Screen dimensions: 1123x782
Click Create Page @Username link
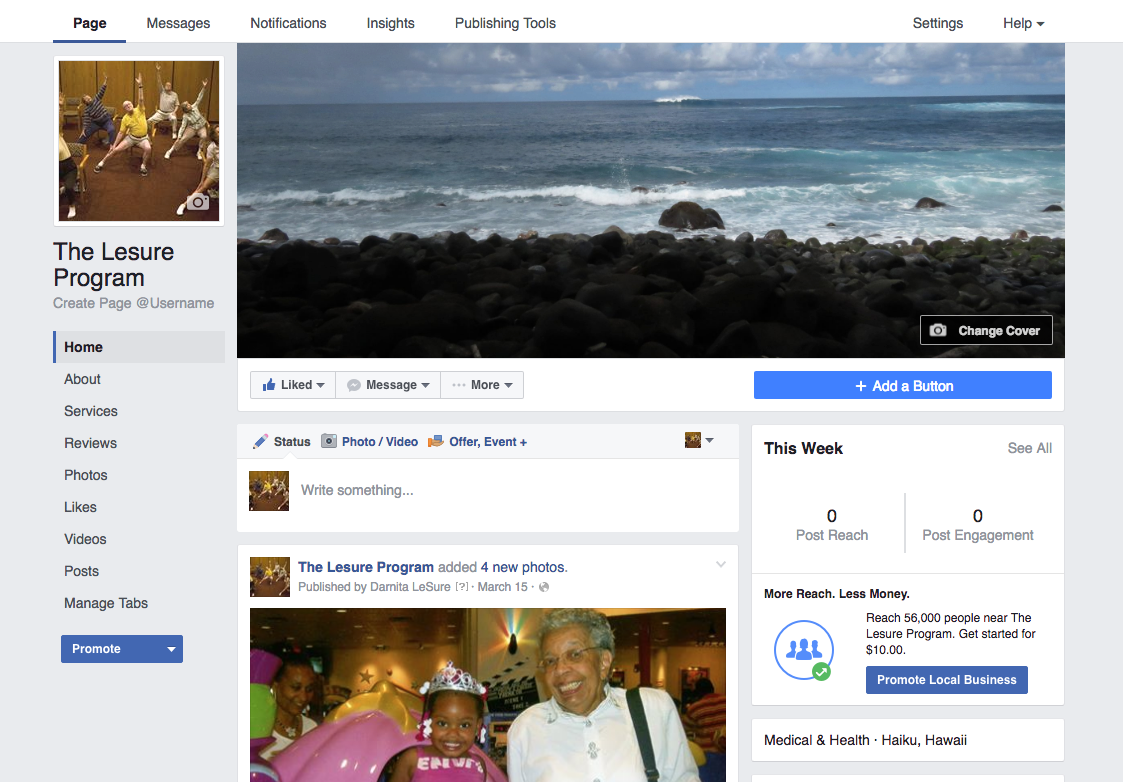[133, 303]
